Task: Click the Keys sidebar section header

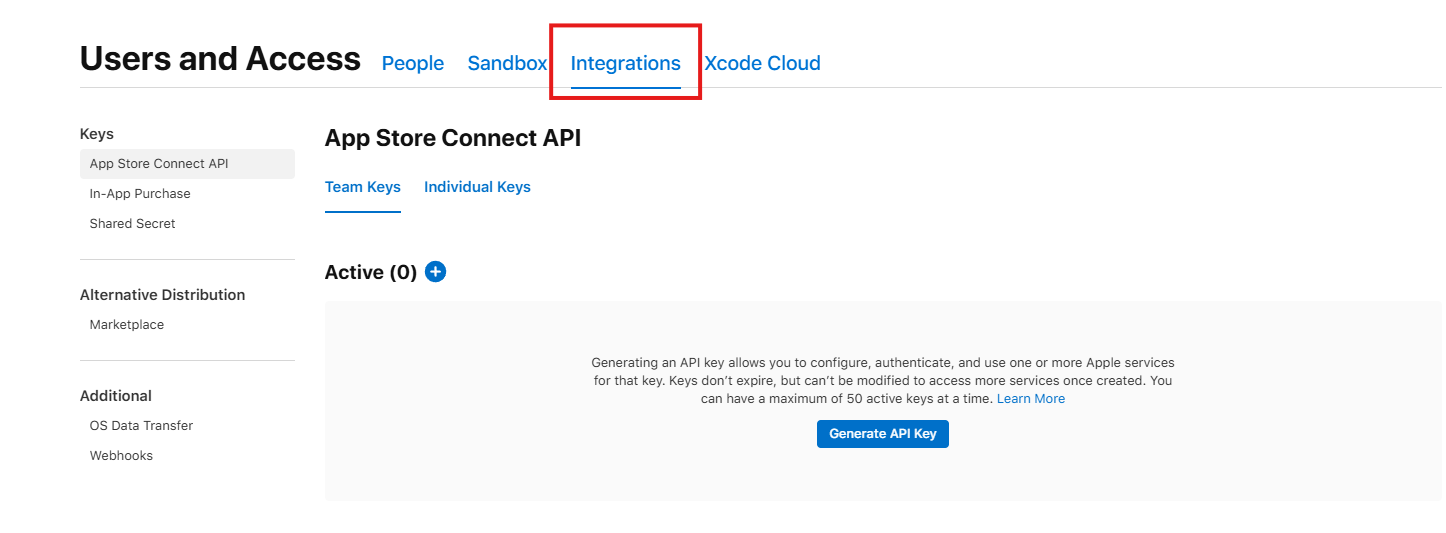Action: [97, 134]
